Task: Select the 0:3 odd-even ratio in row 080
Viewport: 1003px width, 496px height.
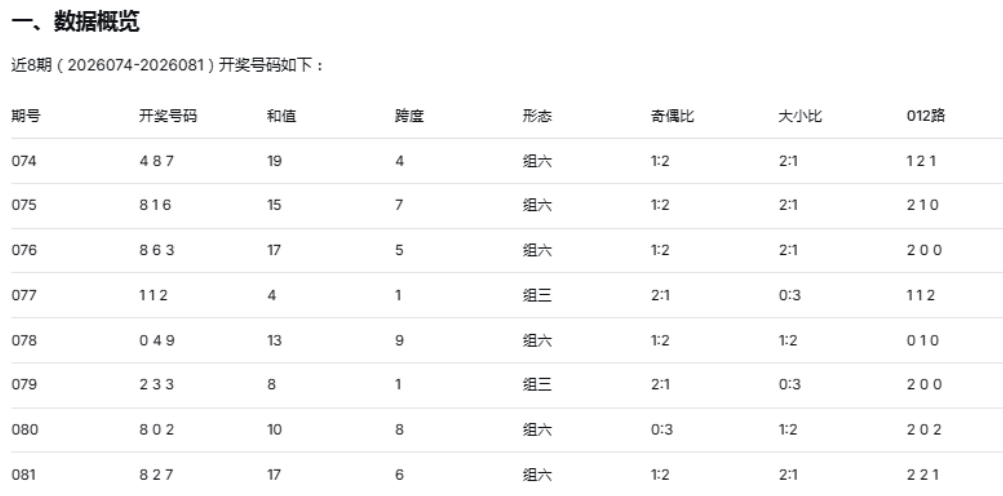Action: tap(660, 431)
